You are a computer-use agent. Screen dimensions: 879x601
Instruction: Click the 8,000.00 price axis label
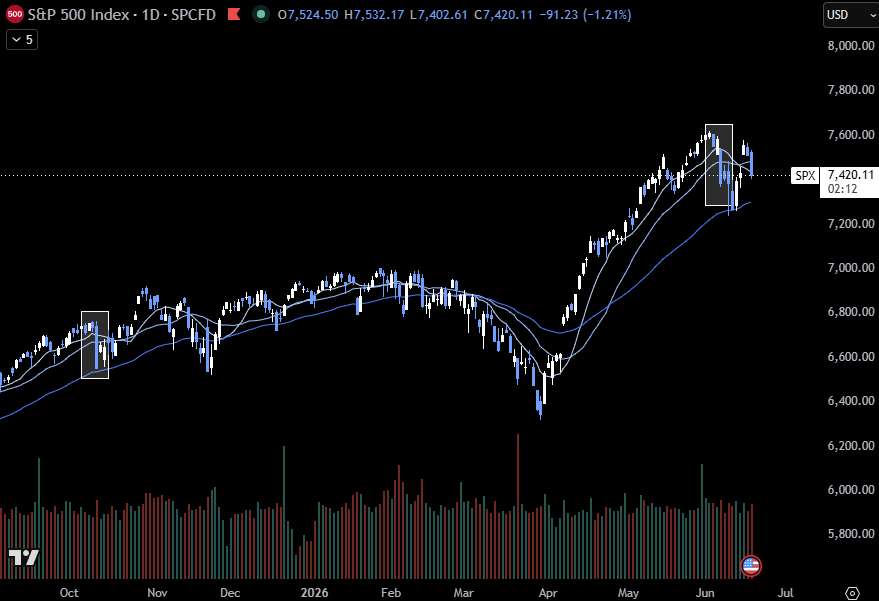(851, 45)
